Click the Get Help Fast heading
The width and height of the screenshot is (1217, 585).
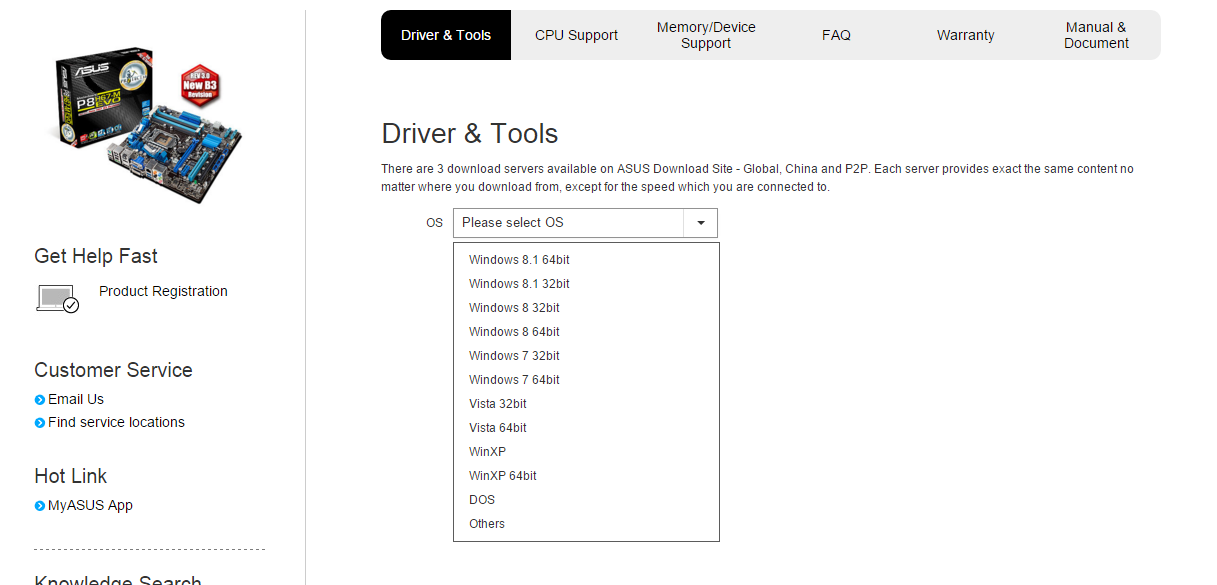coord(96,256)
